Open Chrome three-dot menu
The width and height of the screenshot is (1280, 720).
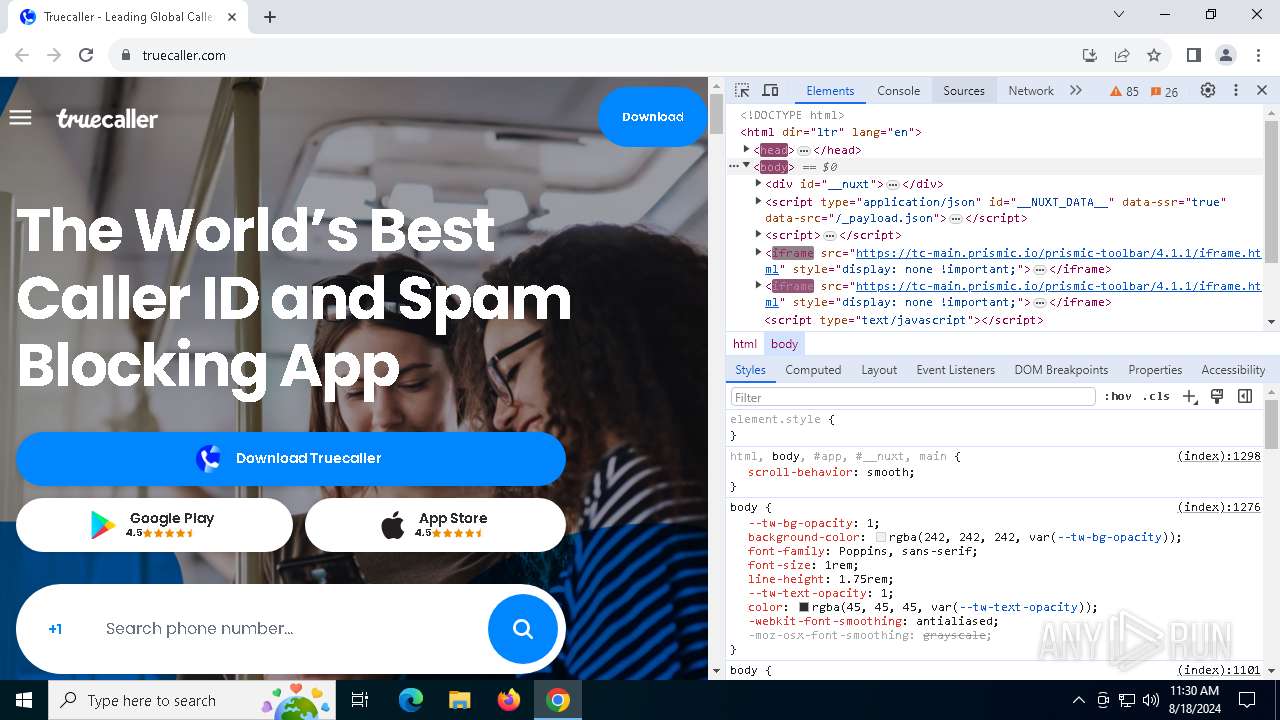(x=1257, y=55)
